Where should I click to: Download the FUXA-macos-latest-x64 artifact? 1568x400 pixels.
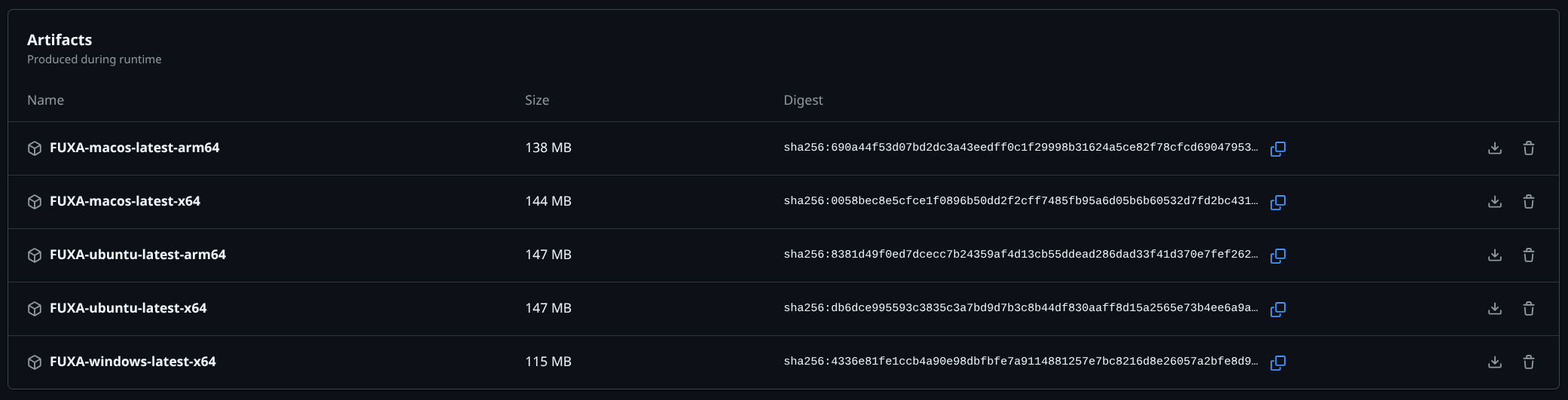[x=1495, y=202]
